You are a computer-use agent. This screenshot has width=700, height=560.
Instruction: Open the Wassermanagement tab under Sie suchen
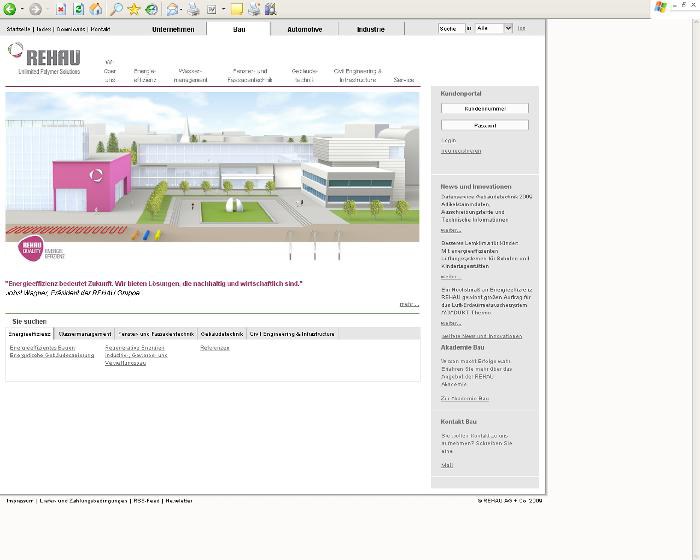(x=85, y=334)
